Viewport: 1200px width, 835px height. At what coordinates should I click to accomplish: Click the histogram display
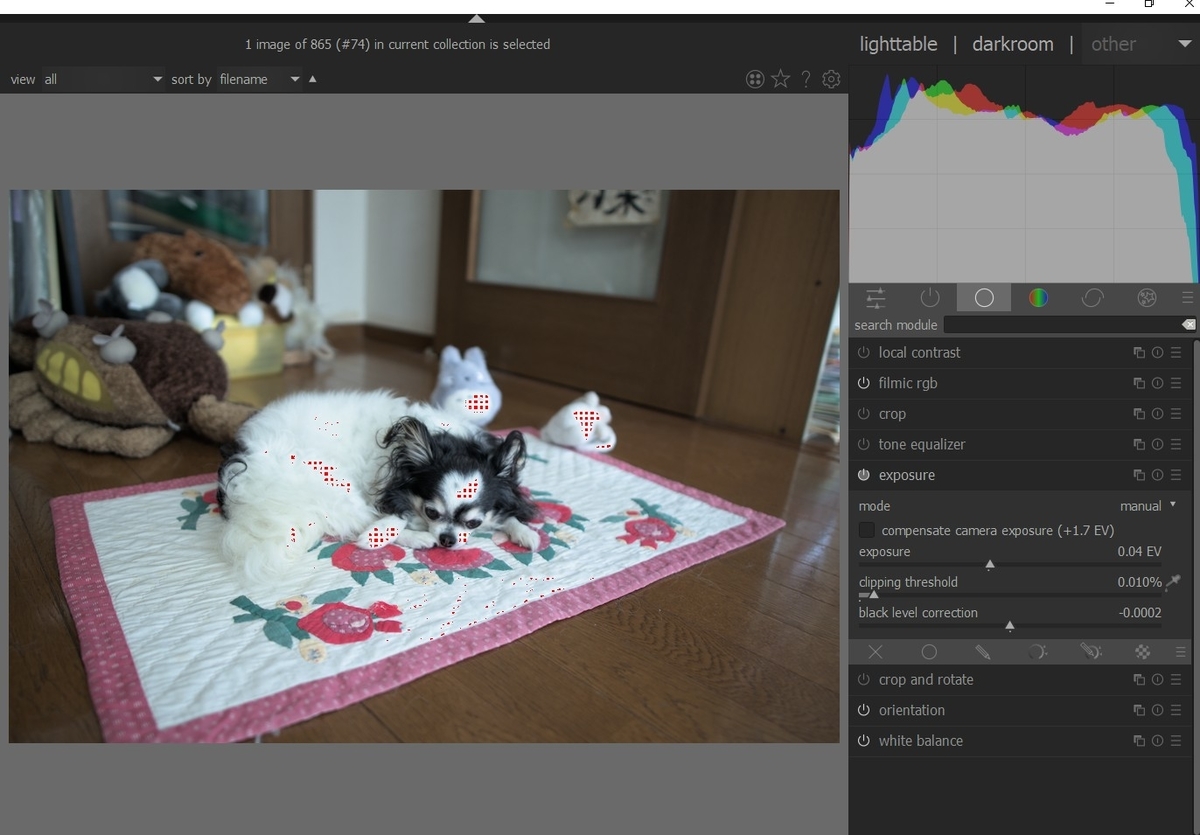click(1024, 176)
